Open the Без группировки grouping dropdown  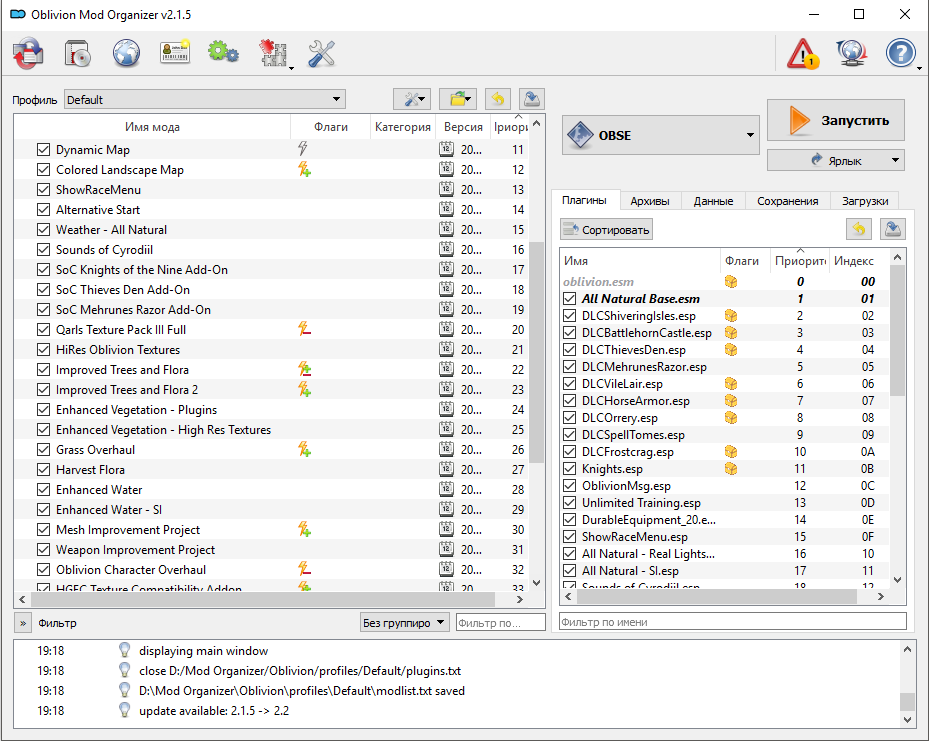point(405,623)
